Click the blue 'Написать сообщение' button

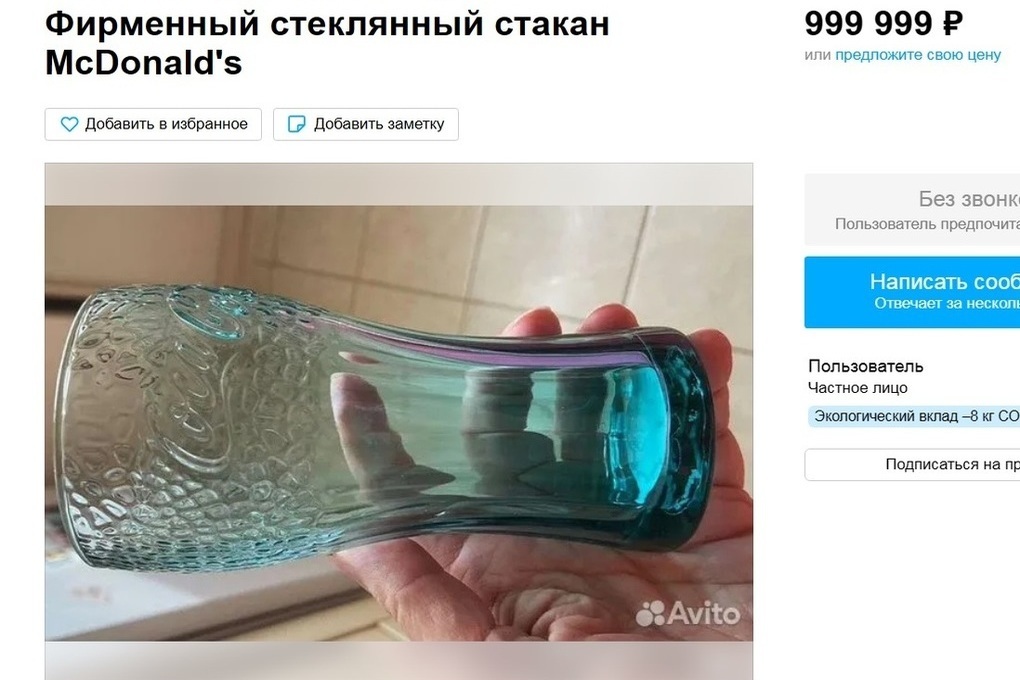[912, 292]
